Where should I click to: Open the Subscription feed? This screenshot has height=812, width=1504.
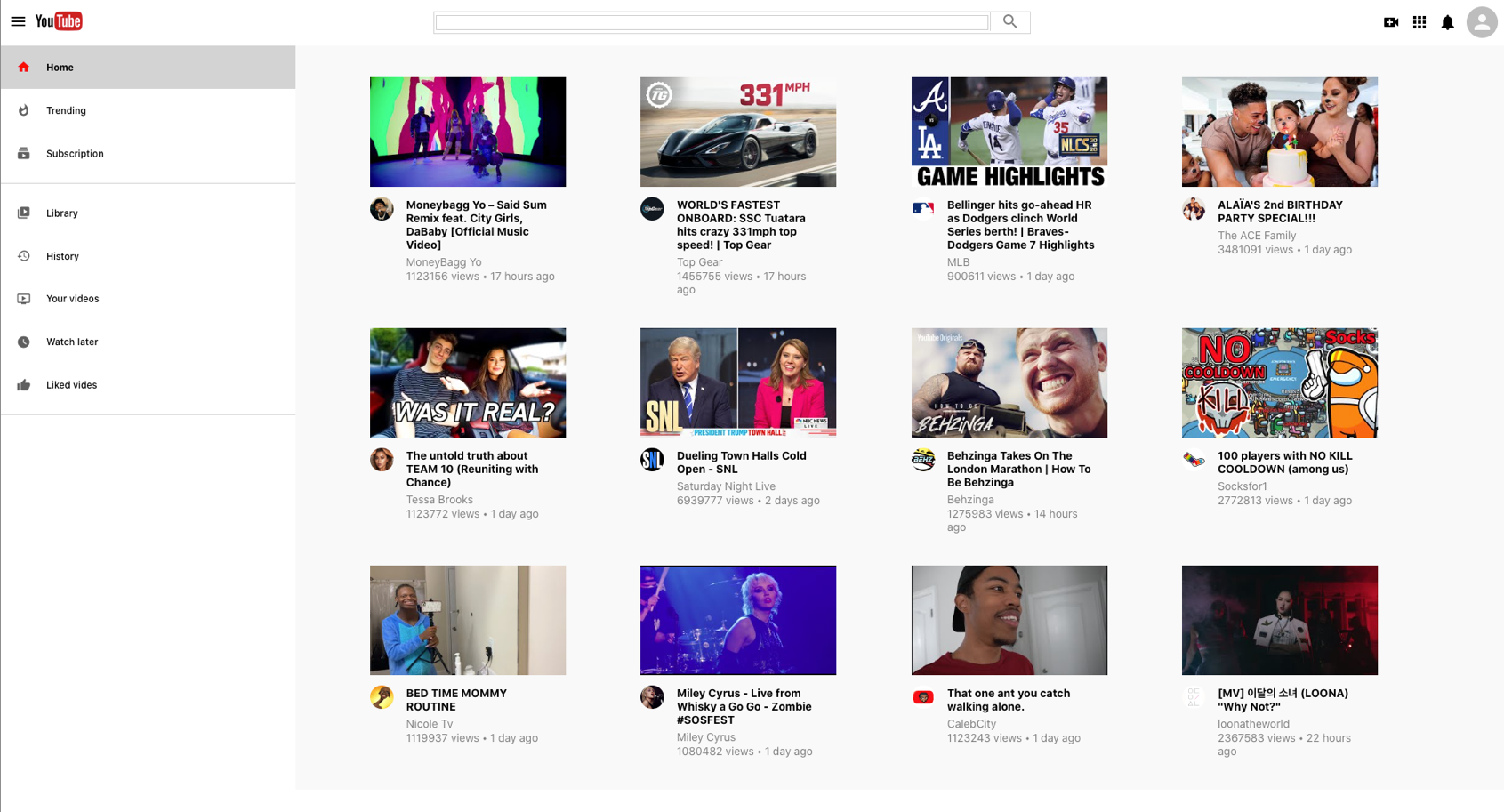click(x=74, y=153)
